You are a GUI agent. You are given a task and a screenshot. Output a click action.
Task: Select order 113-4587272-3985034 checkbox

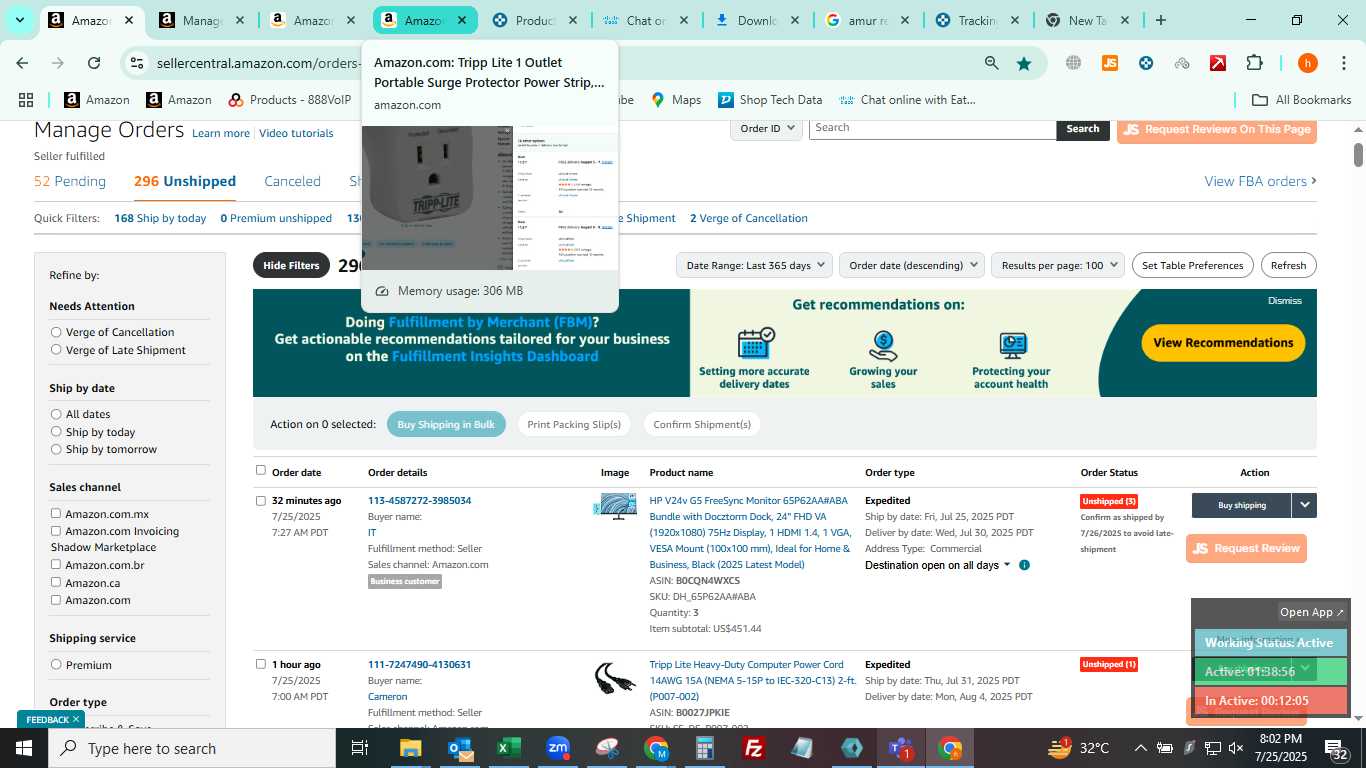(261, 501)
